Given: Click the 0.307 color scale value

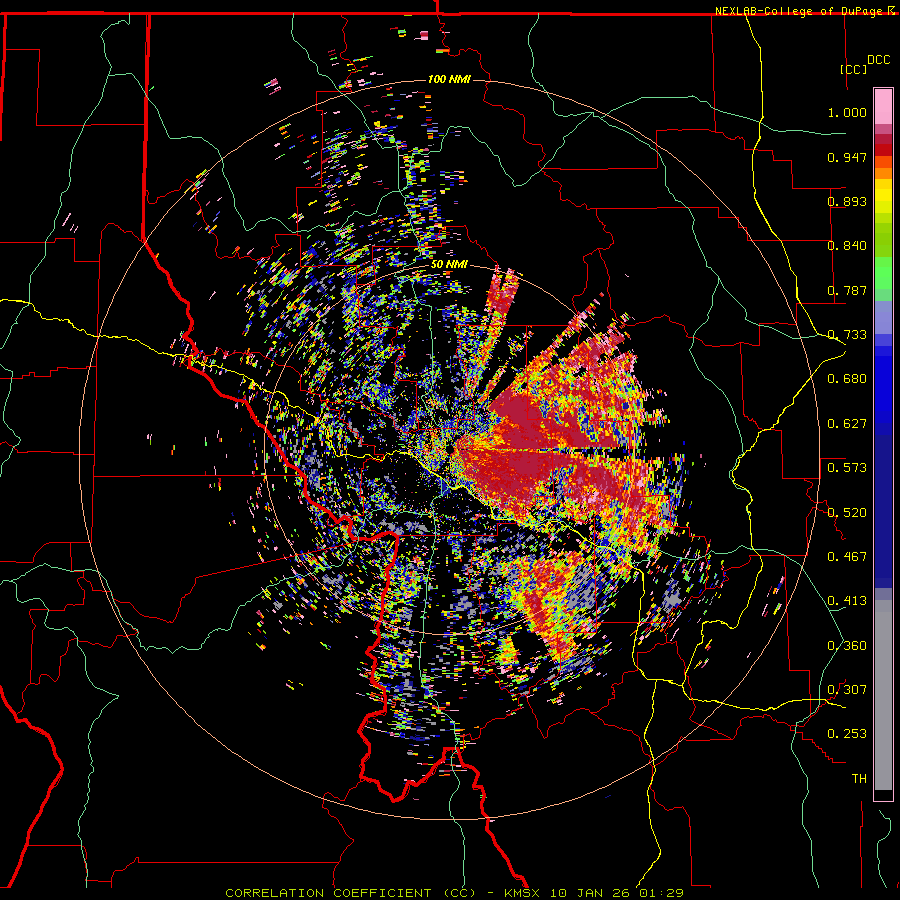Looking at the screenshot, I should pos(847,690).
